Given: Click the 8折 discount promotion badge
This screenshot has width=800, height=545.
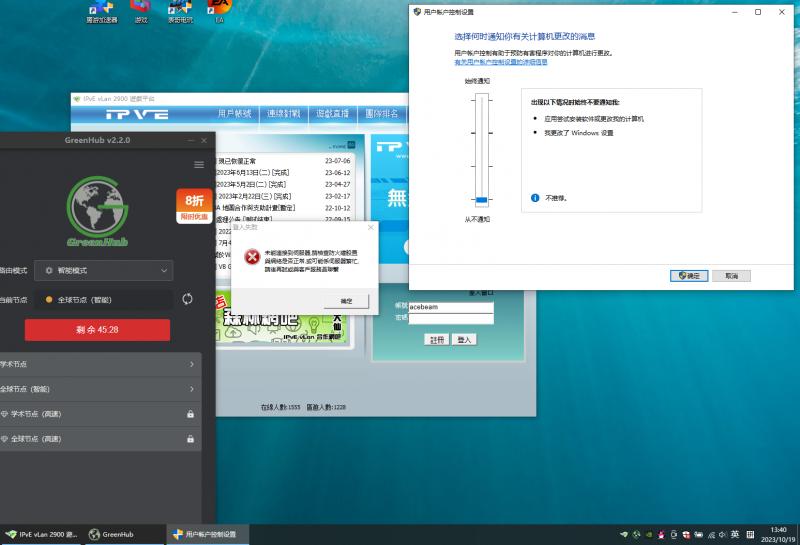Looking at the screenshot, I should click(x=193, y=204).
